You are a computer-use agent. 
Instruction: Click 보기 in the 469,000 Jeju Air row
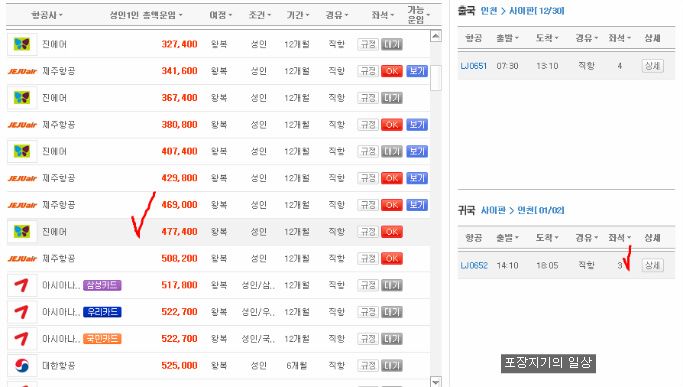coord(417,205)
